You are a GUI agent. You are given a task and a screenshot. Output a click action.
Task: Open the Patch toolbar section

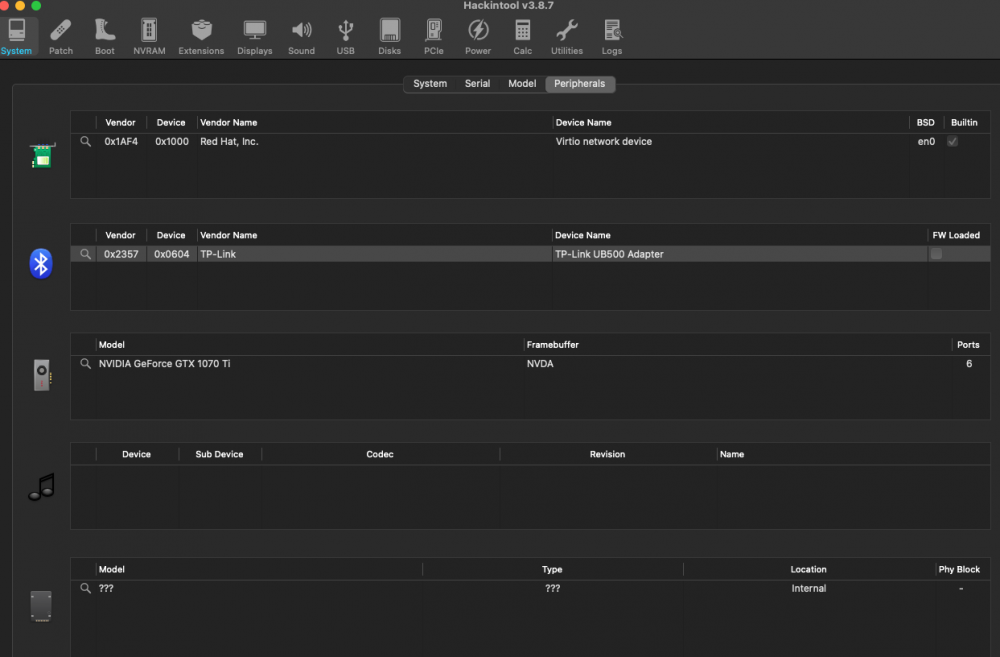[61, 37]
